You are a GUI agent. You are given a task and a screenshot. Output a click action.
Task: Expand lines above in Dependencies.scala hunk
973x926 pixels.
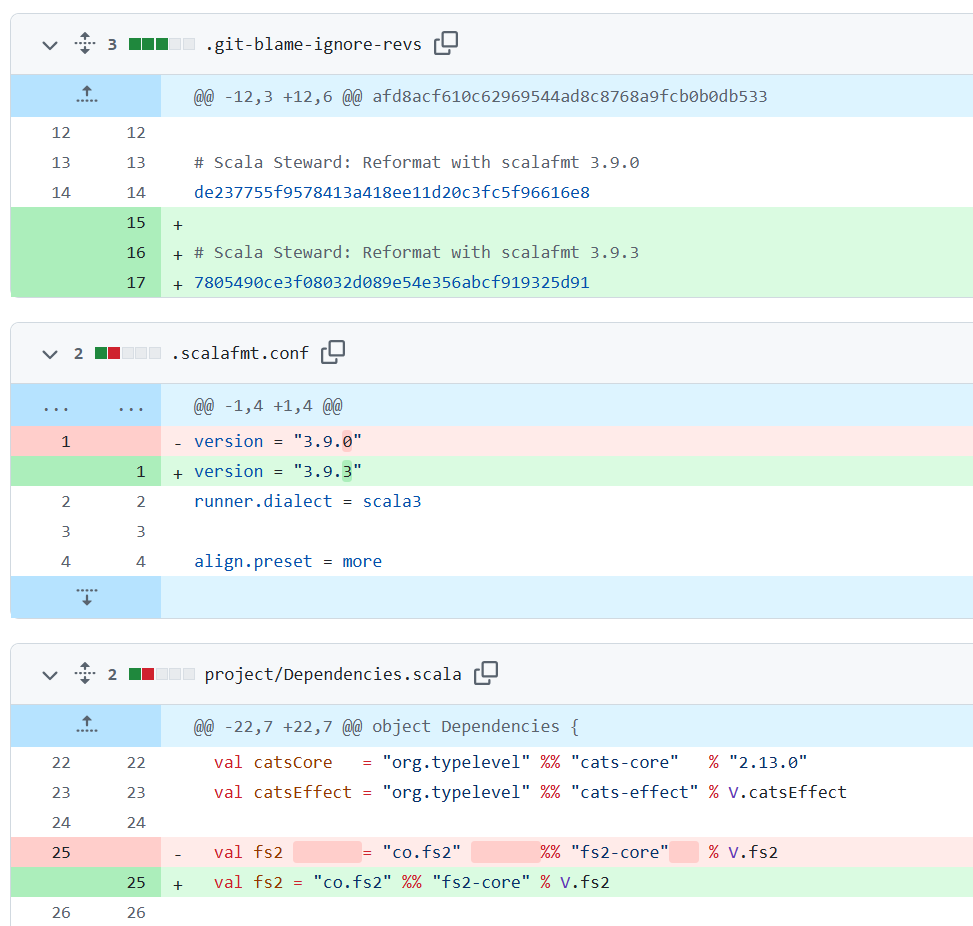(86, 725)
